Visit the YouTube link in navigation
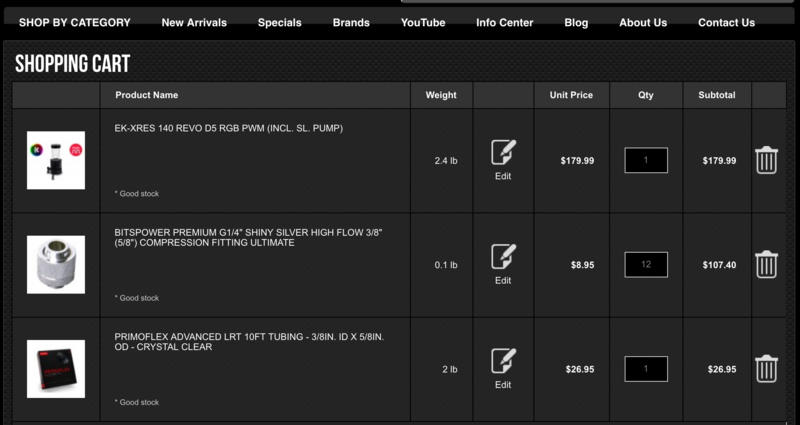Image resolution: width=800 pixels, height=425 pixels. tap(423, 22)
